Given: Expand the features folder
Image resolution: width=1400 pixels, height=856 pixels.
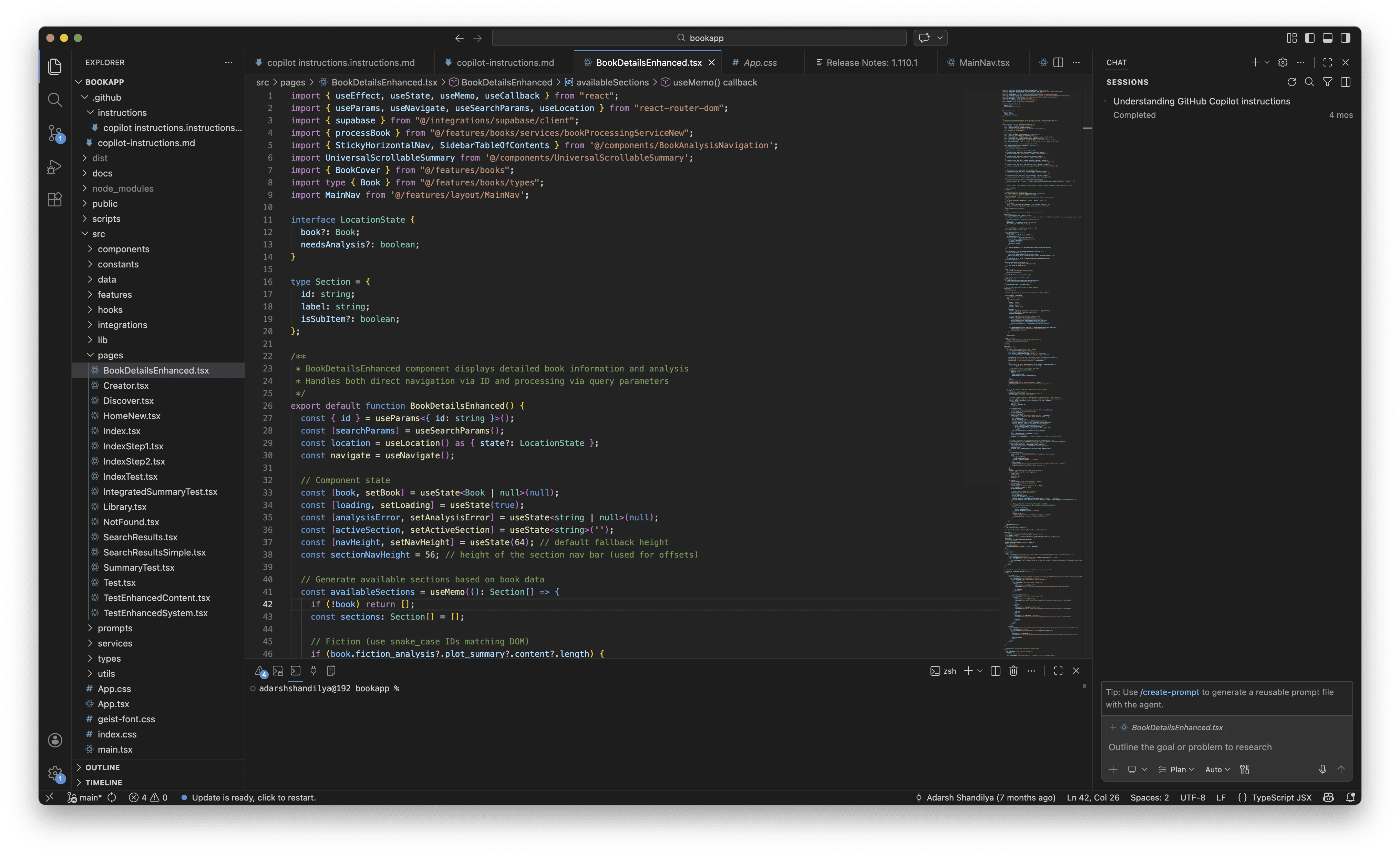Looking at the screenshot, I should 114,294.
